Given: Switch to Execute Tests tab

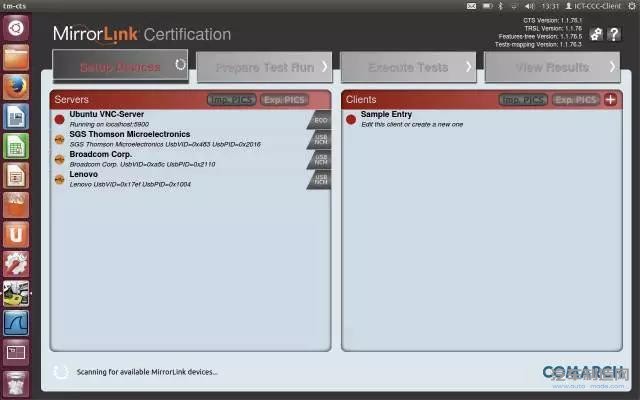Looking at the screenshot, I should 408,67.
